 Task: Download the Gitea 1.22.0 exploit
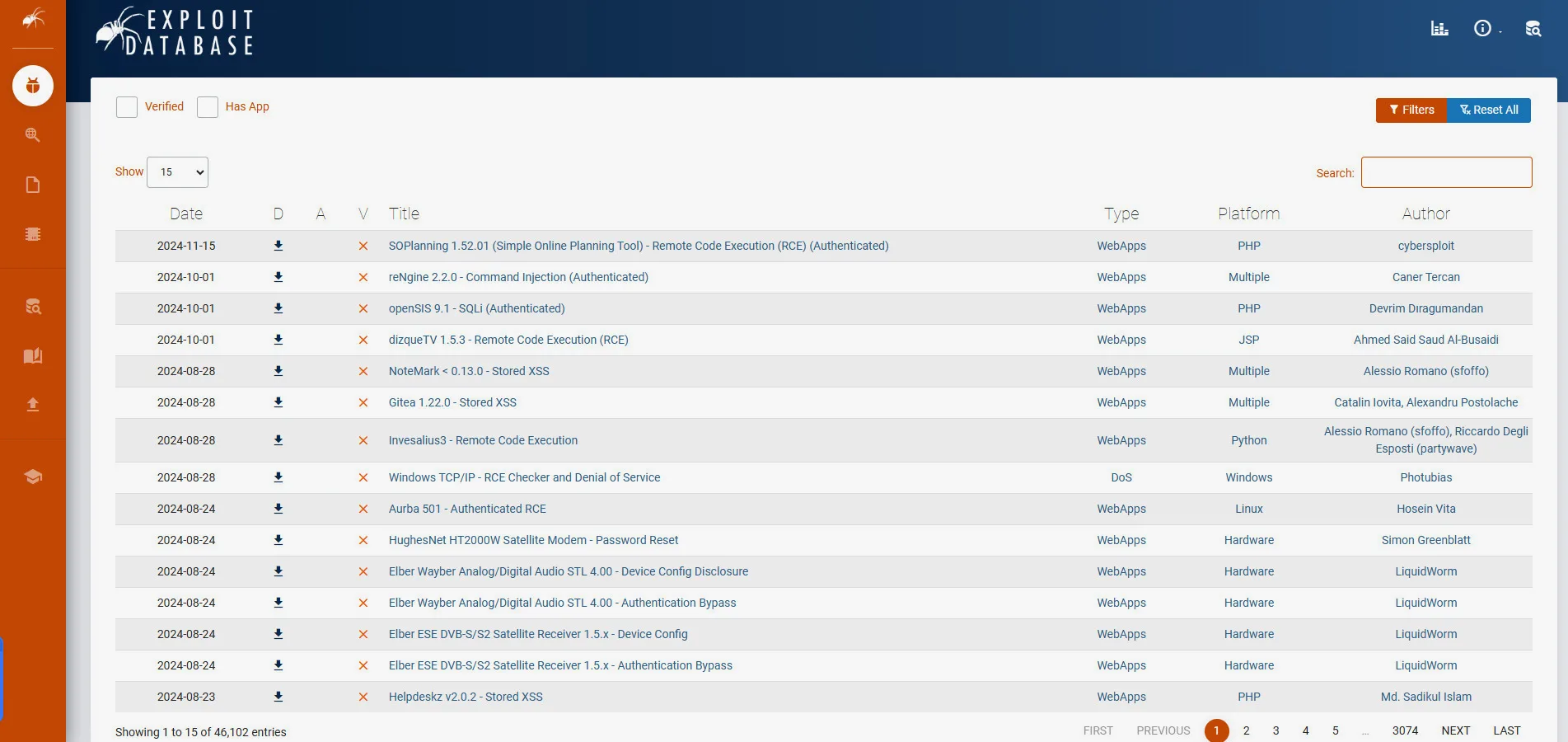[x=278, y=402]
